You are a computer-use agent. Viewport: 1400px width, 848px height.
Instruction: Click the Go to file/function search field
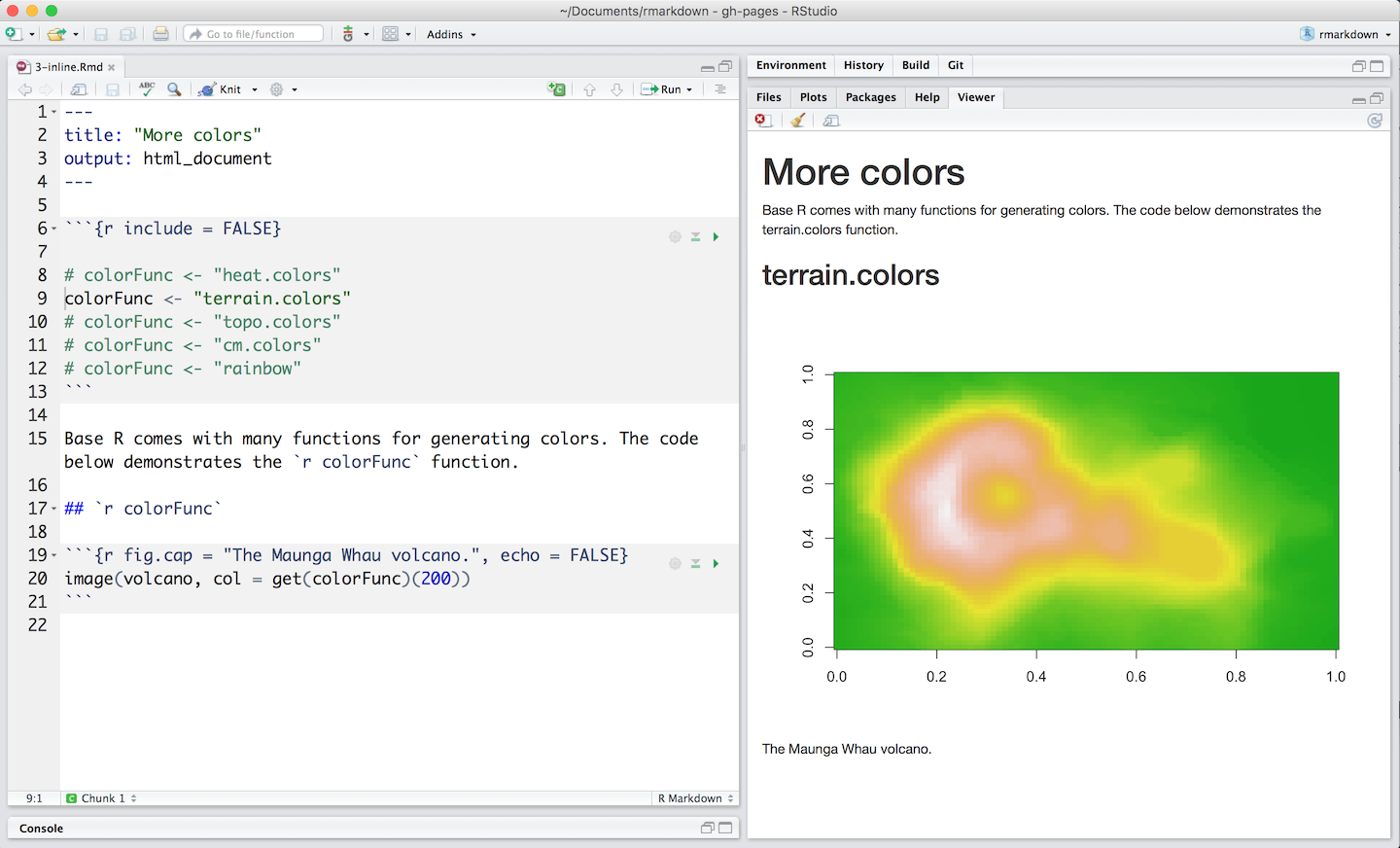(x=255, y=34)
